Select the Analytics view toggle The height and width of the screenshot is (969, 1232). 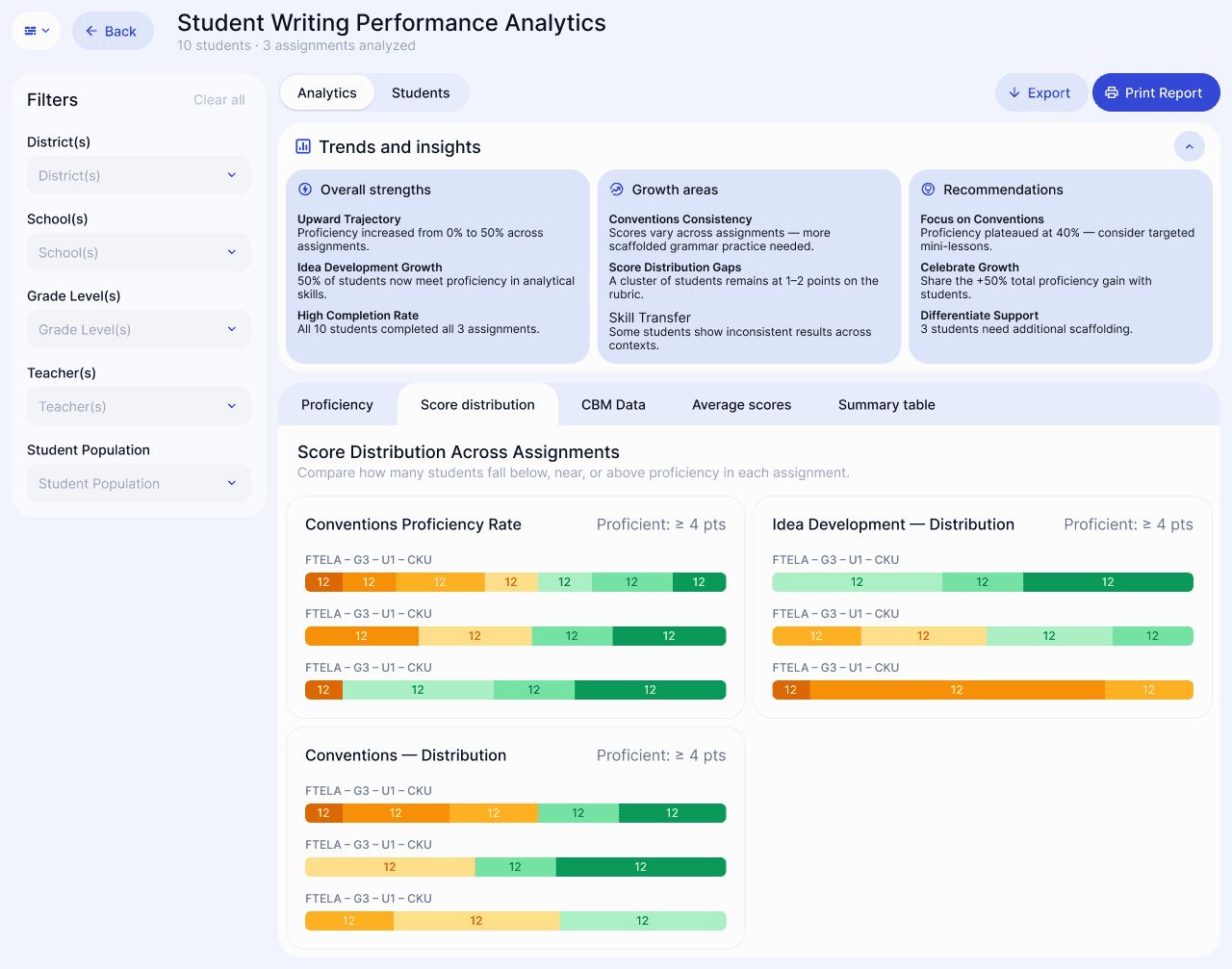327,92
